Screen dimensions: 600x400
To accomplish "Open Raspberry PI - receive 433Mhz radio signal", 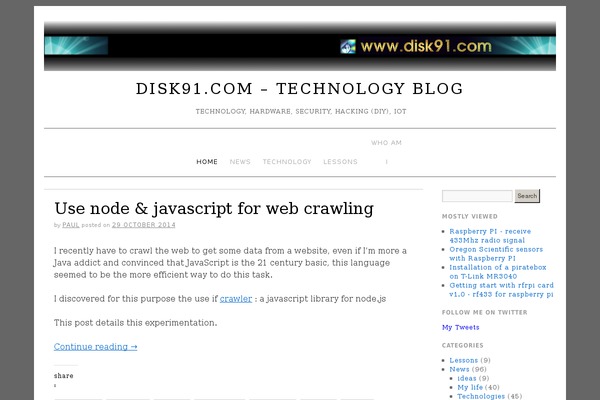I will pyautogui.click(x=490, y=236).
